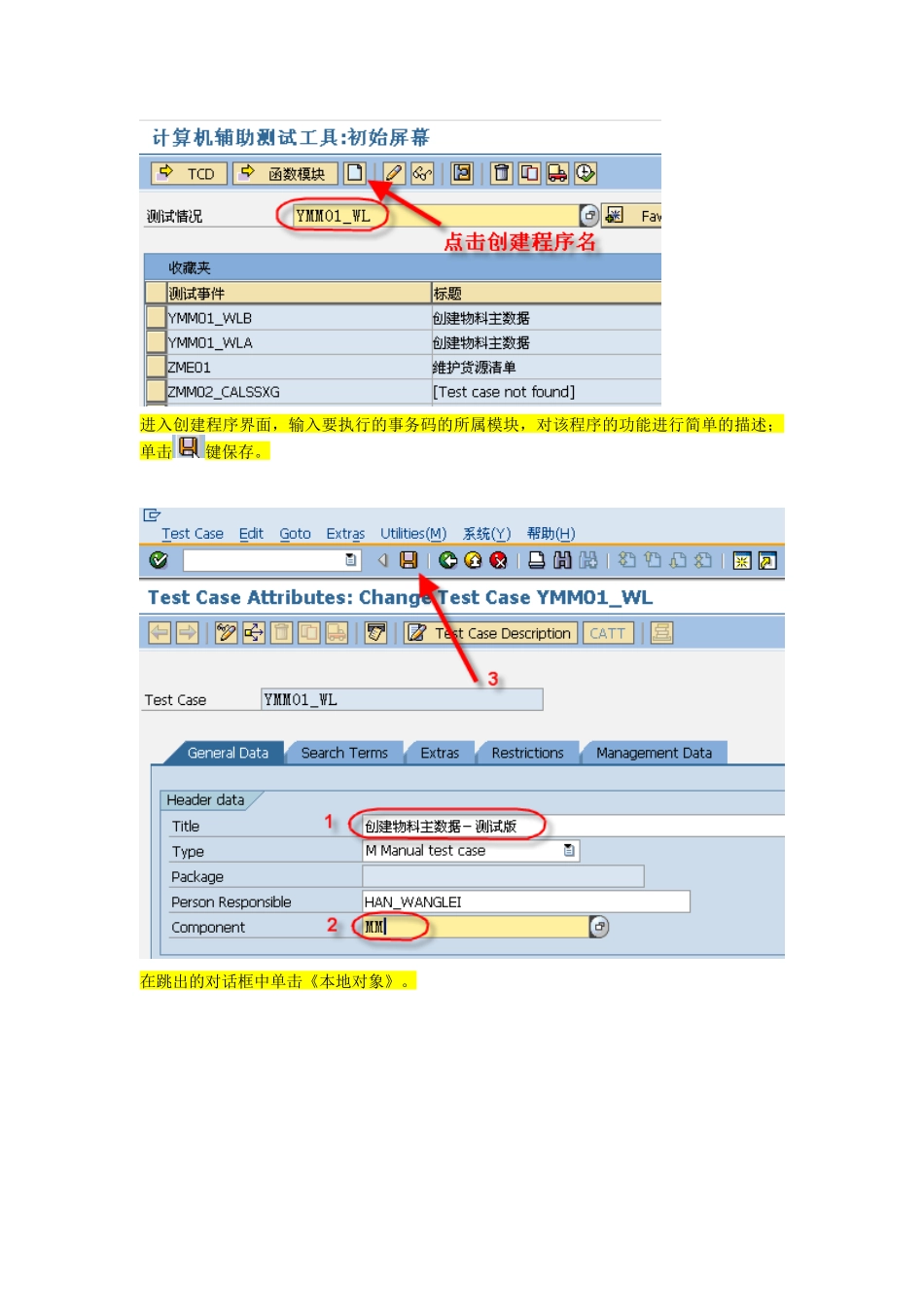Click the 标题 column header
Image resolution: width=924 pixels, height=1307 pixels.
click(547, 293)
